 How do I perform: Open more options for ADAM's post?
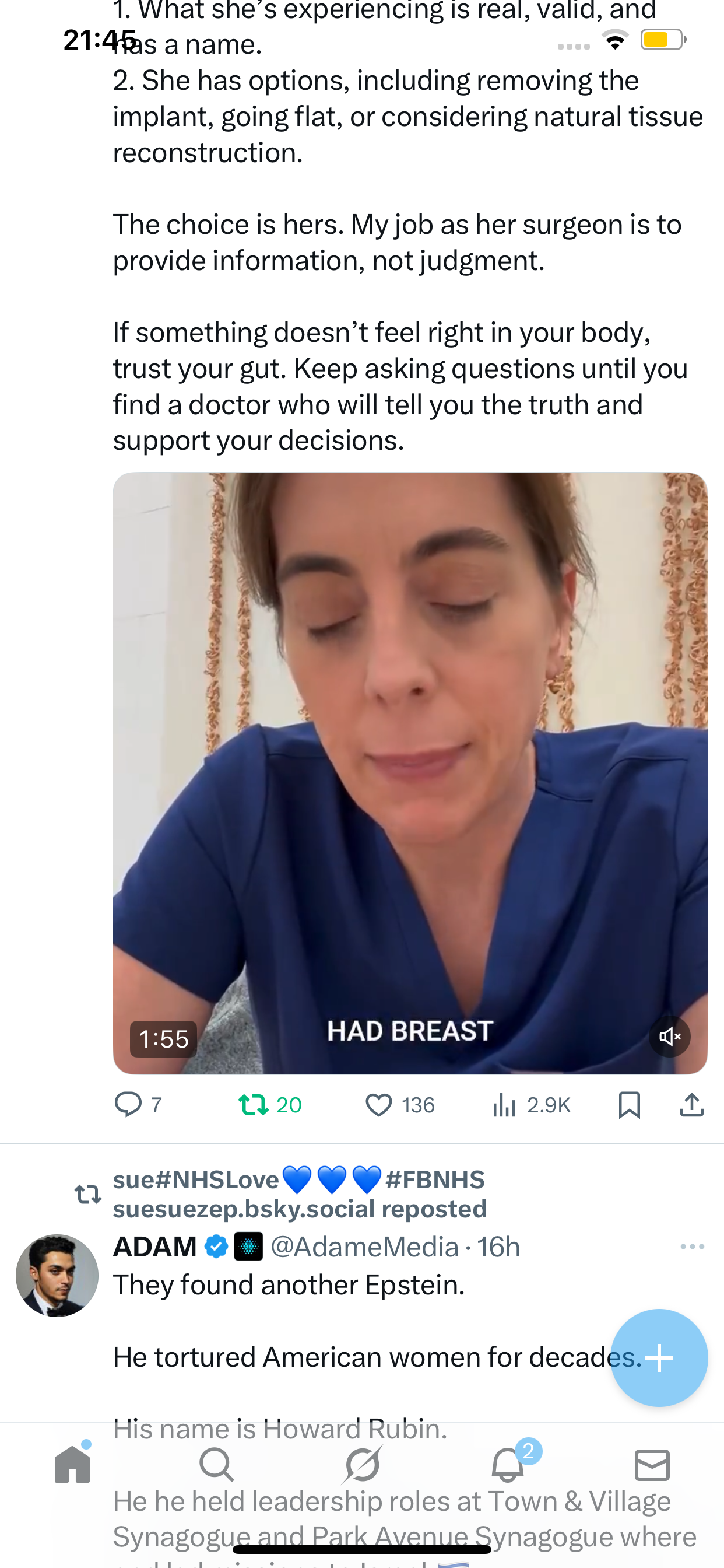coord(692,1247)
